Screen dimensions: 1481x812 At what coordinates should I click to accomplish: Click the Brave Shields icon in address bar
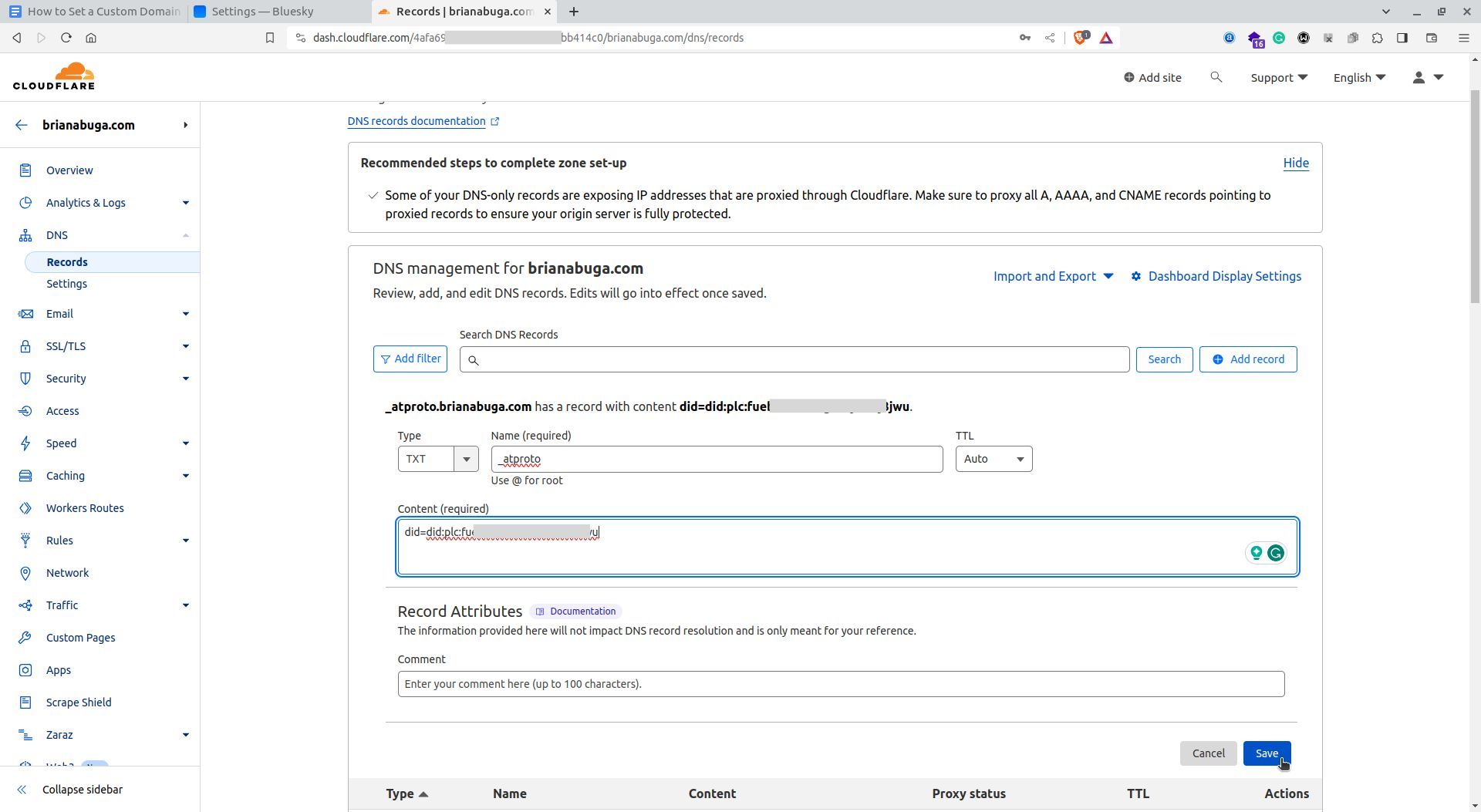[1079, 37]
